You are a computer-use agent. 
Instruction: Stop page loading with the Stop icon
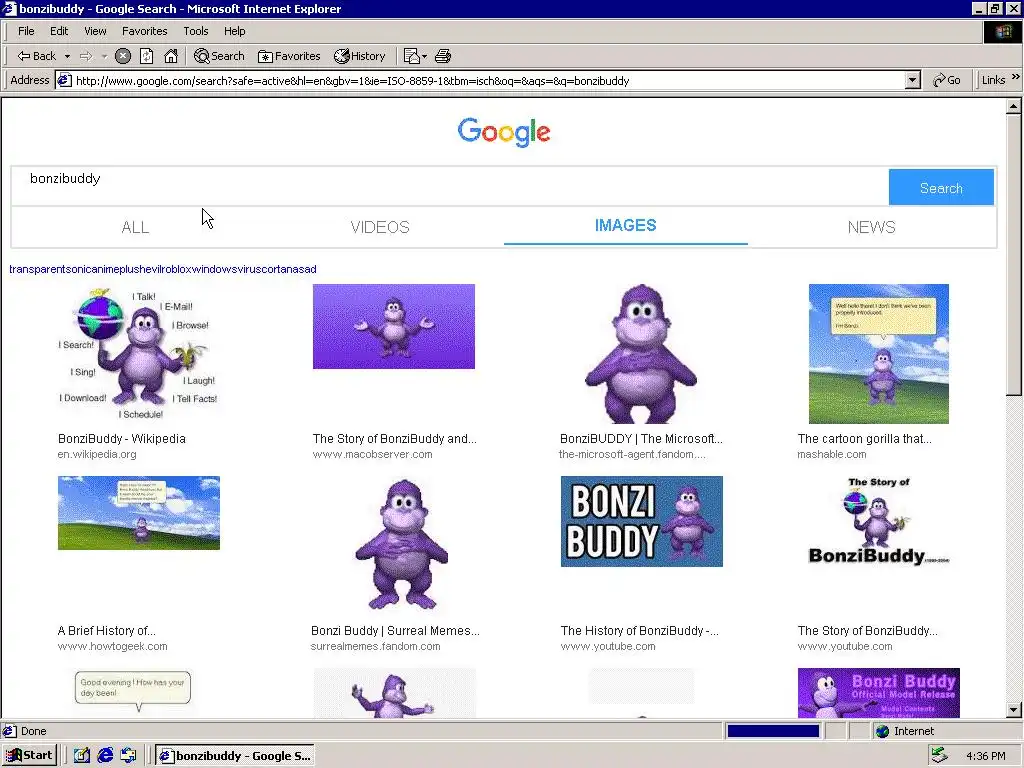coord(123,56)
